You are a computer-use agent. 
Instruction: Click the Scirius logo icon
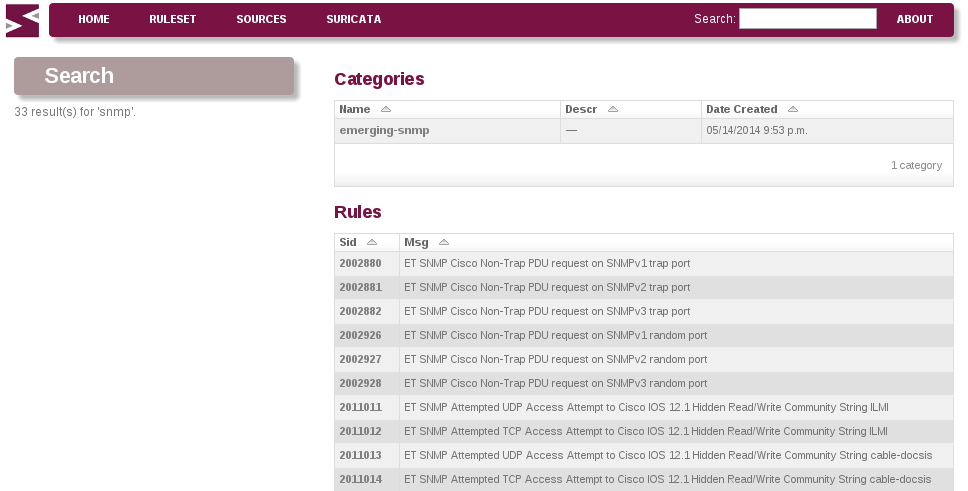pos(22,20)
